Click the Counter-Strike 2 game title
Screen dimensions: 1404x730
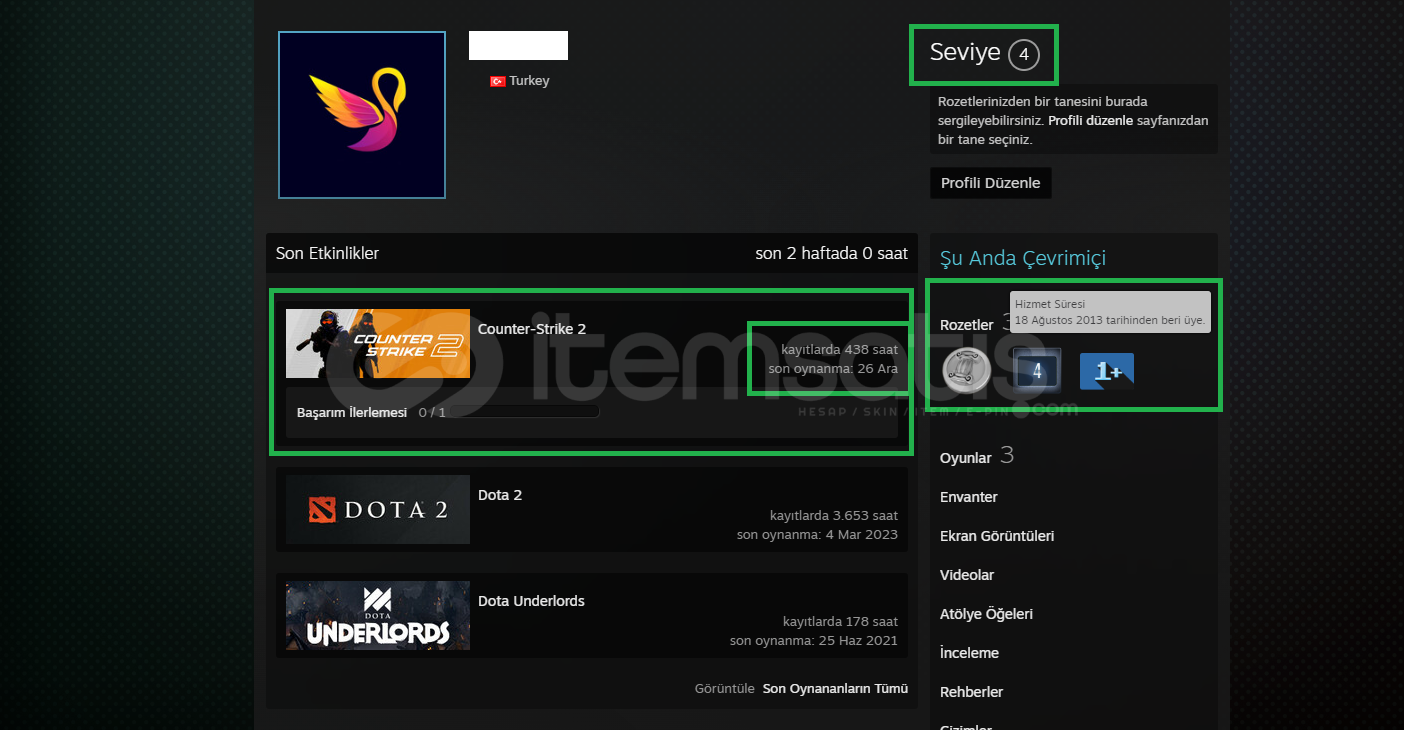(x=532, y=329)
